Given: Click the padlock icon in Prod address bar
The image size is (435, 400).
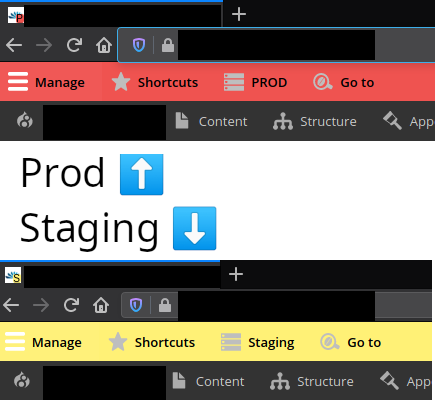Looking at the screenshot, I should [x=168, y=45].
